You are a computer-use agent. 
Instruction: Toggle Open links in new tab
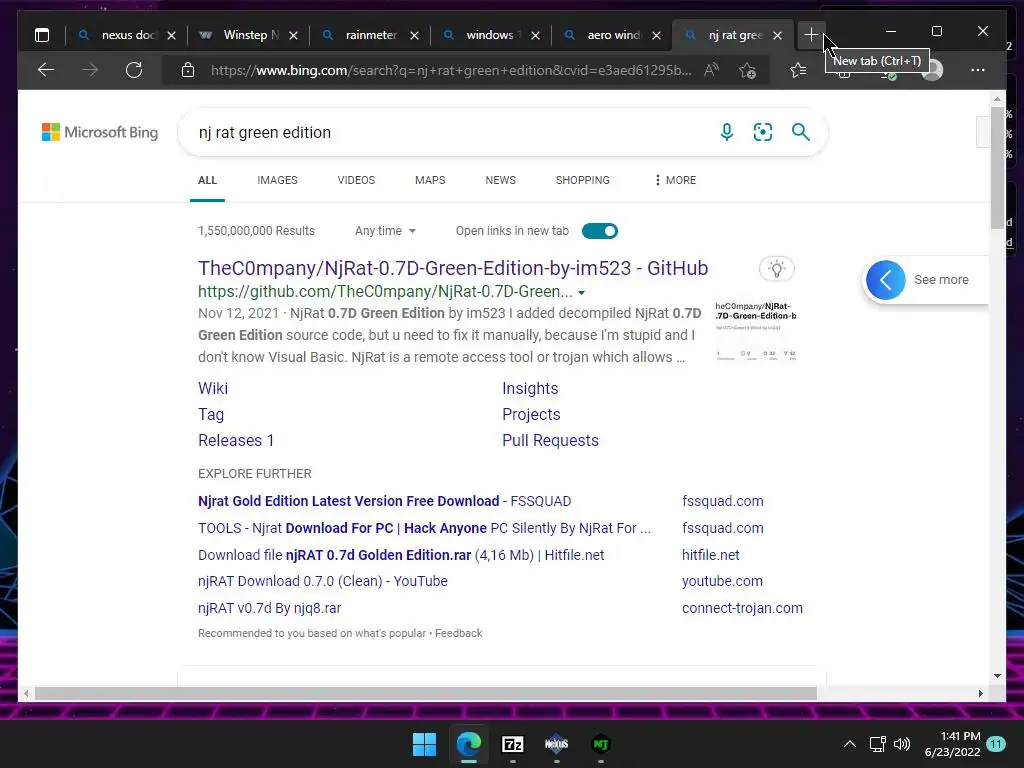pyautogui.click(x=600, y=231)
